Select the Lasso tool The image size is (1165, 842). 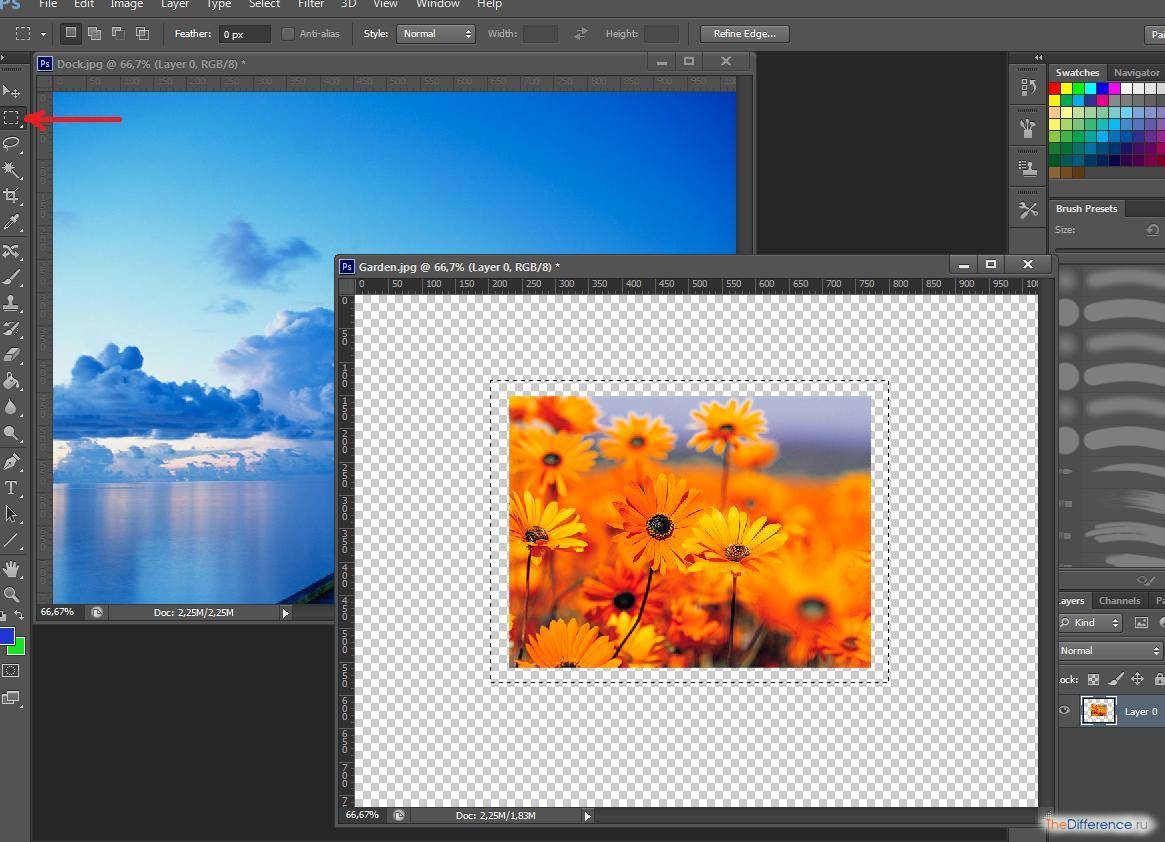[x=12, y=144]
